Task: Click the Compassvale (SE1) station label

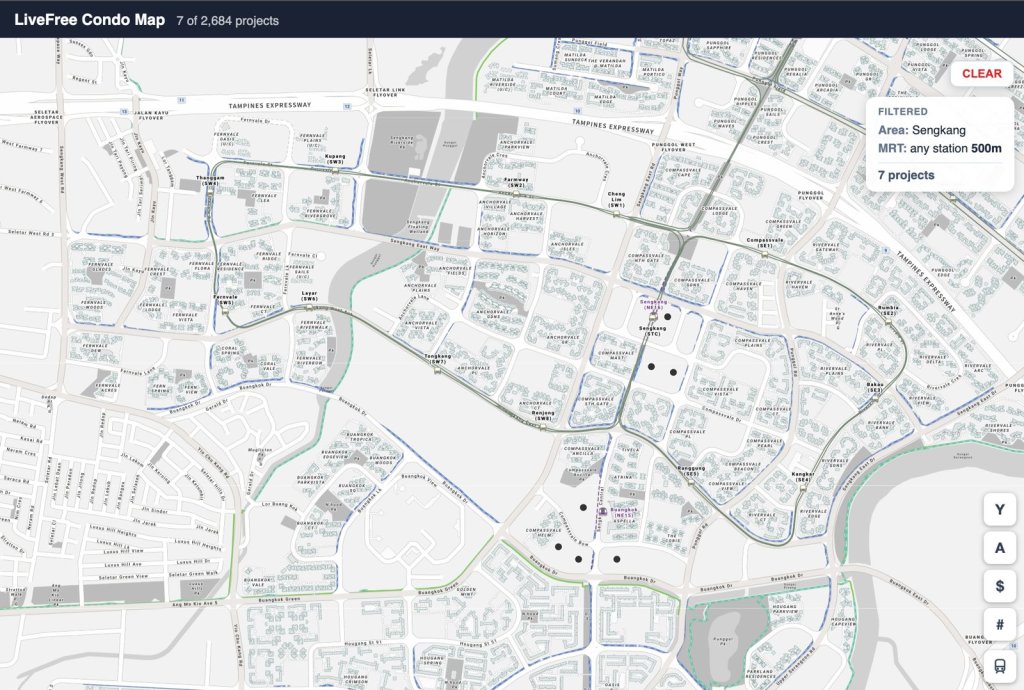Action: (x=764, y=242)
